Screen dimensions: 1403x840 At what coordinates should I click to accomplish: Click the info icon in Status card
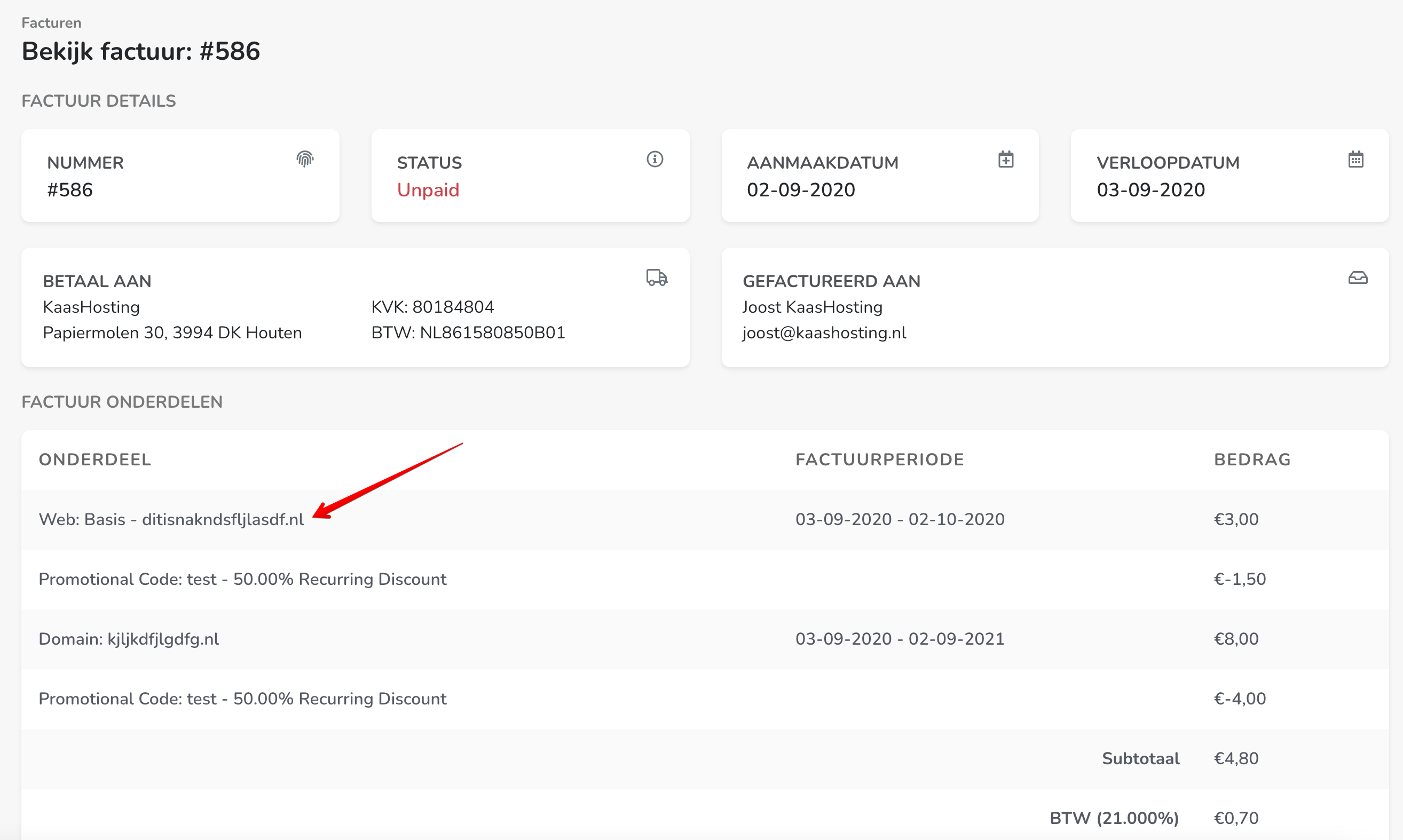655,159
